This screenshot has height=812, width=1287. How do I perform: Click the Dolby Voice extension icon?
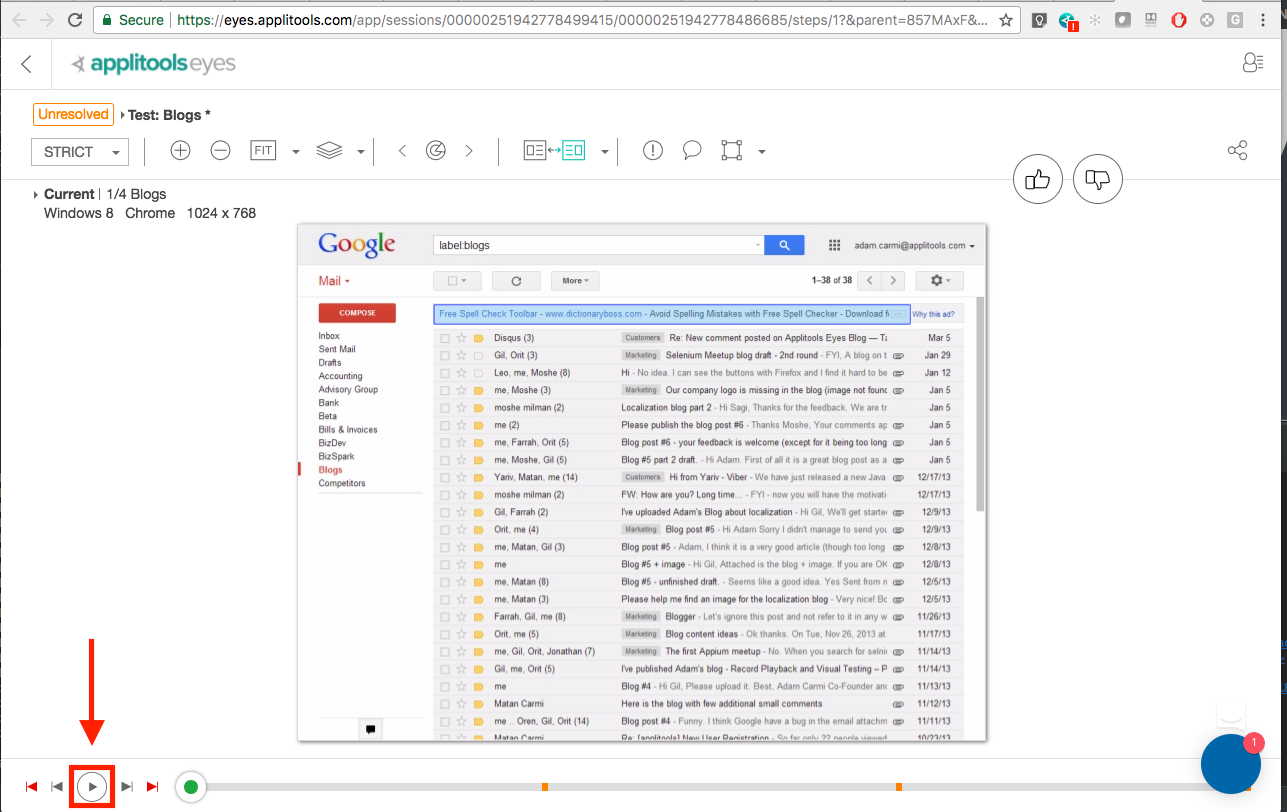click(1151, 20)
